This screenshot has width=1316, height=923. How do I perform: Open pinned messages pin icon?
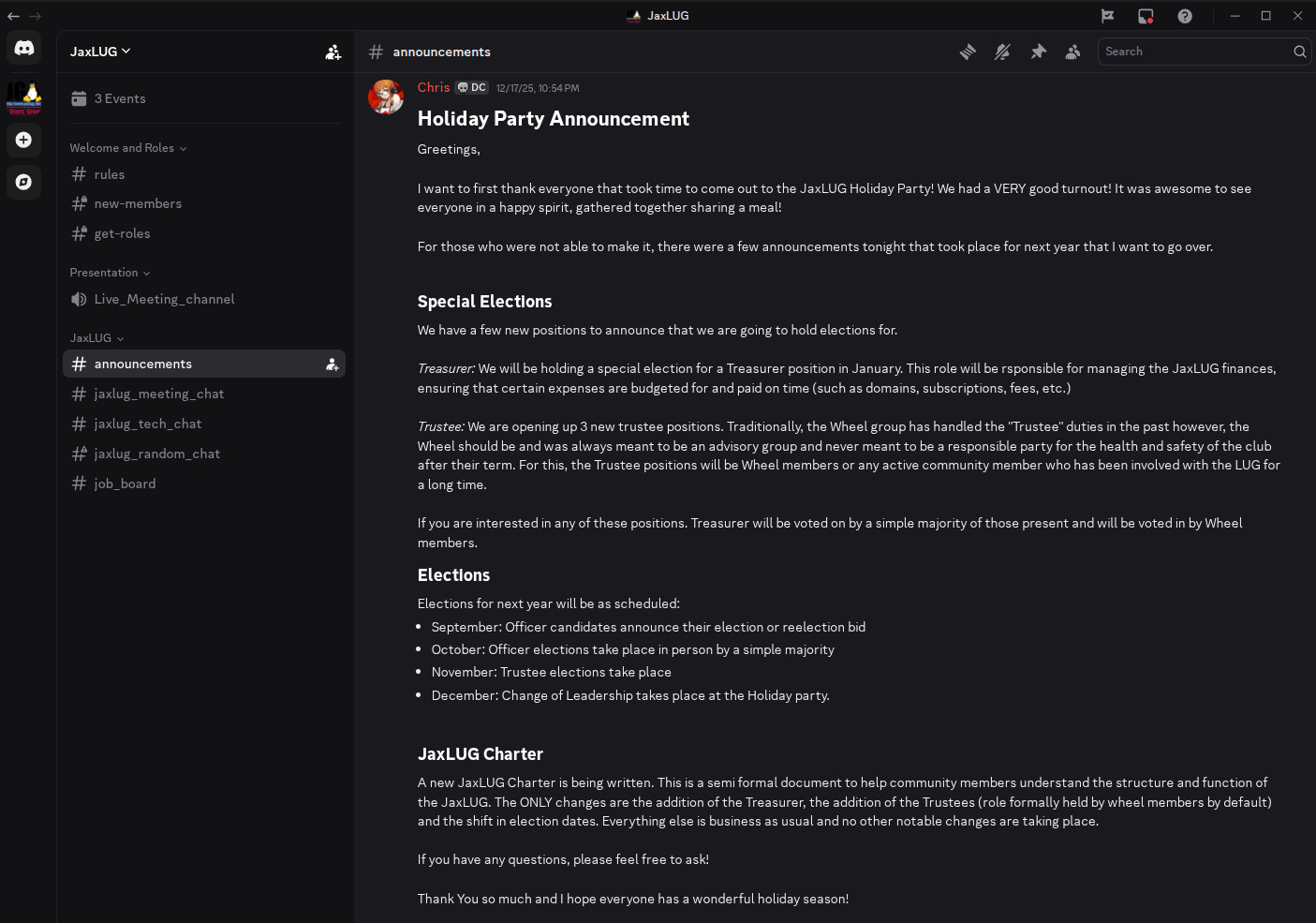click(1038, 52)
